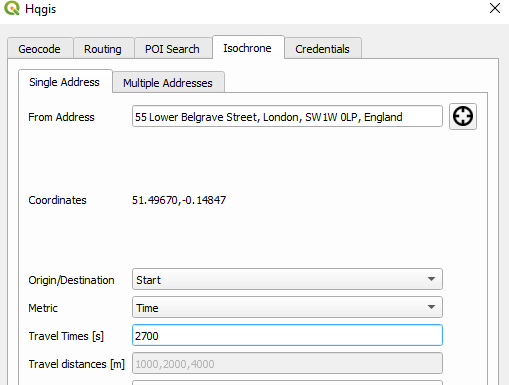Image resolution: width=509 pixels, height=385 pixels.
Task: Click the Travel distances [m] label
Action: (76, 364)
